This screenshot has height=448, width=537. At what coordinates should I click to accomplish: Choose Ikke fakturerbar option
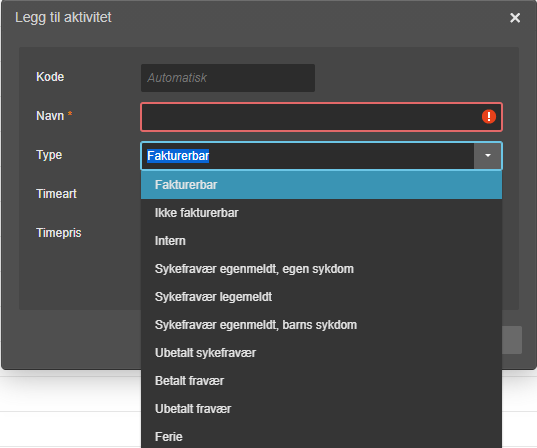coord(321,213)
